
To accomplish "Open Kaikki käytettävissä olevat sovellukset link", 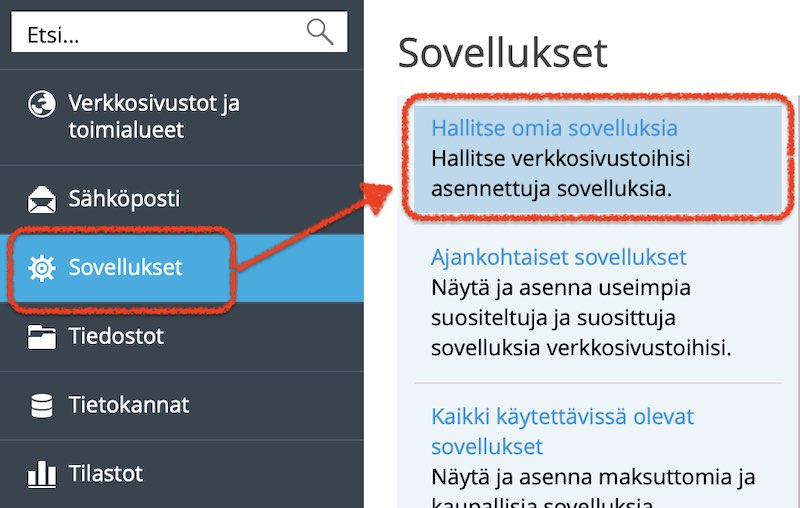I will pos(562,431).
